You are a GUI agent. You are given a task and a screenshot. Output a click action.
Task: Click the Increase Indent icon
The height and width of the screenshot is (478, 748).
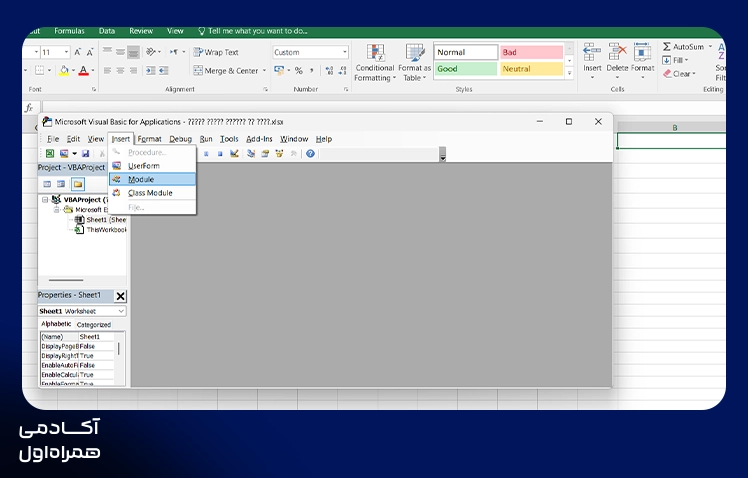(x=164, y=71)
